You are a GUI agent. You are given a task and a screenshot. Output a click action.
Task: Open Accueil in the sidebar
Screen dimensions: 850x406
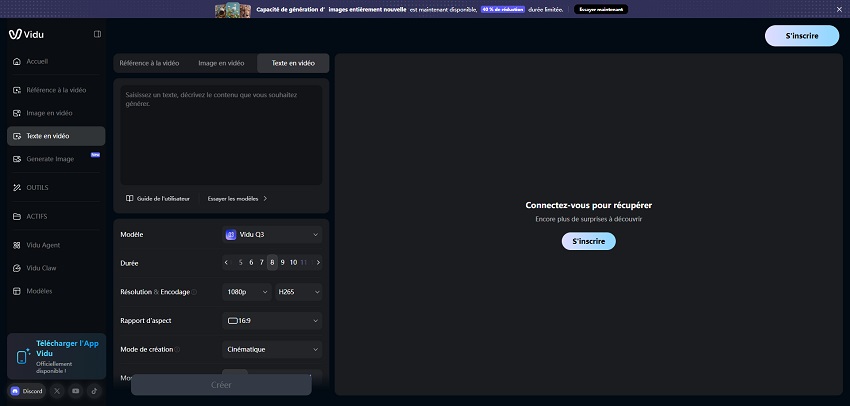[56, 61]
